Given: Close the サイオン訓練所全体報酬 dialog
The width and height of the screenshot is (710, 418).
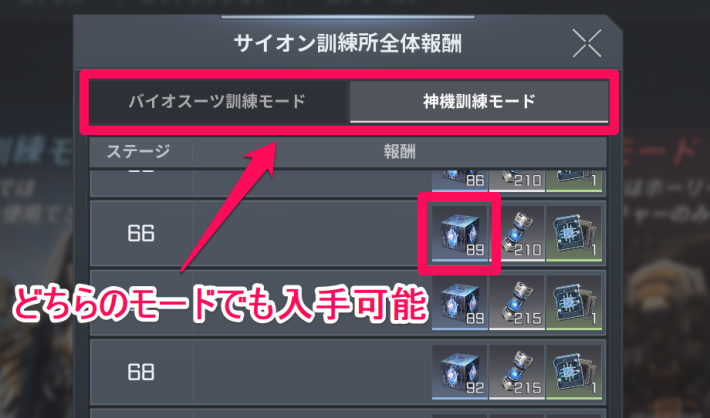Looking at the screenshot, I should coord(587,43).
